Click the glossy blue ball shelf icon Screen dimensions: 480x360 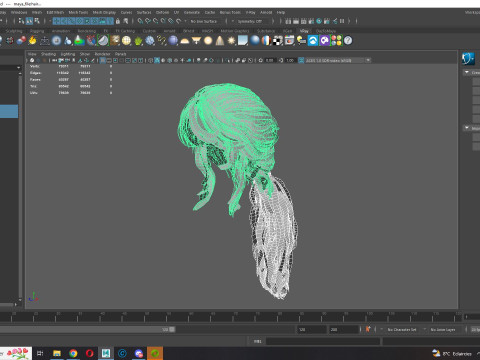pyautogui.click(x=255, y=41)
